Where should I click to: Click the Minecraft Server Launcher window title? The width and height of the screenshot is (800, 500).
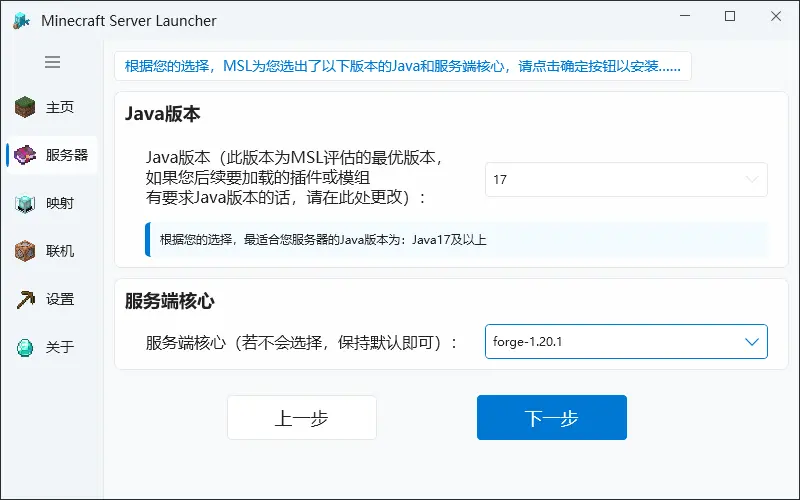click(129, 20)
